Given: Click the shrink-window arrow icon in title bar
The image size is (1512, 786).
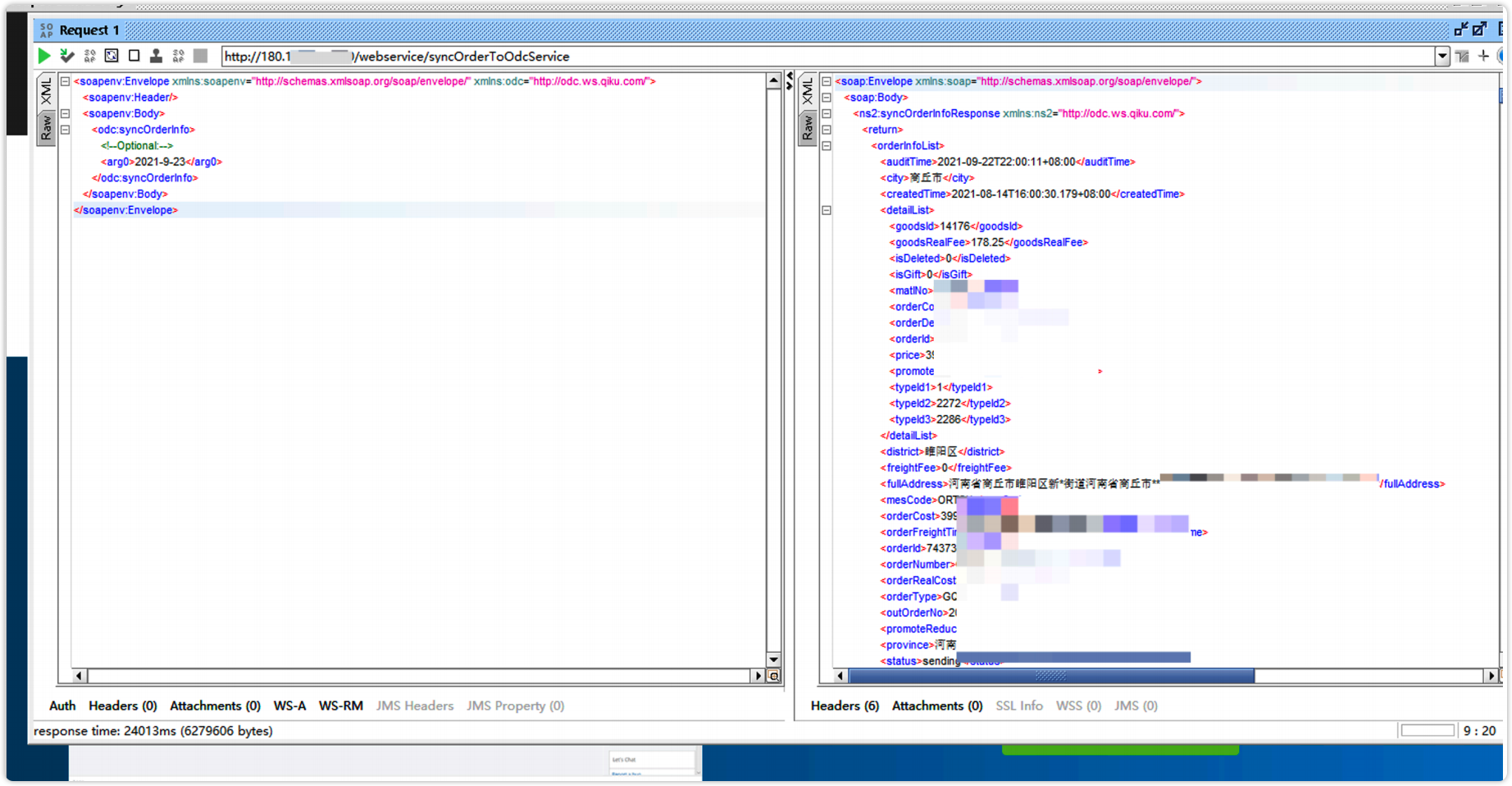Looking at the screenshot, I should point(1460,30).
